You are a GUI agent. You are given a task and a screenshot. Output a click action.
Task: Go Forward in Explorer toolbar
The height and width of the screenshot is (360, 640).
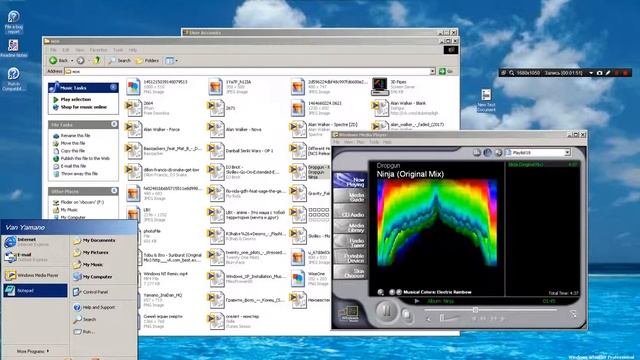pos(81,60)
